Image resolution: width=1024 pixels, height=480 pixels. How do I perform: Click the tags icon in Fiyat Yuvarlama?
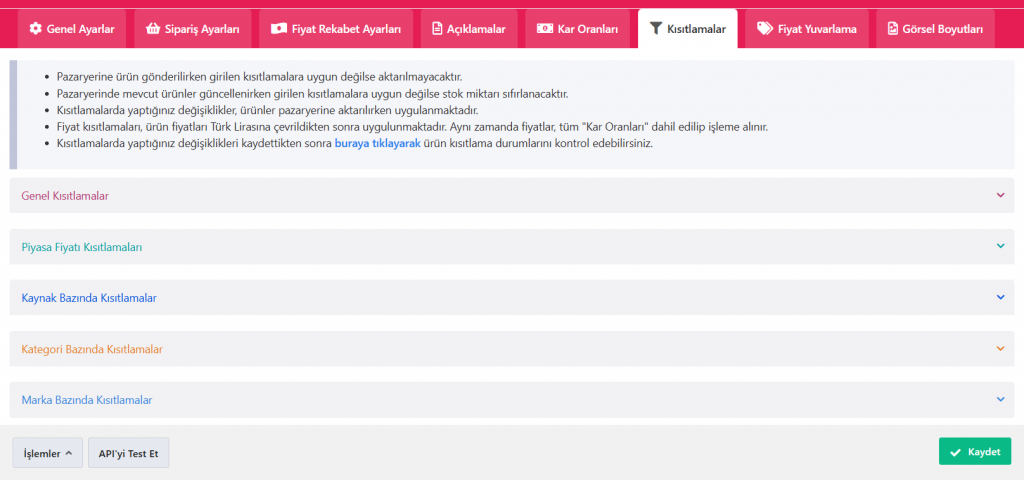coord(765,29)
